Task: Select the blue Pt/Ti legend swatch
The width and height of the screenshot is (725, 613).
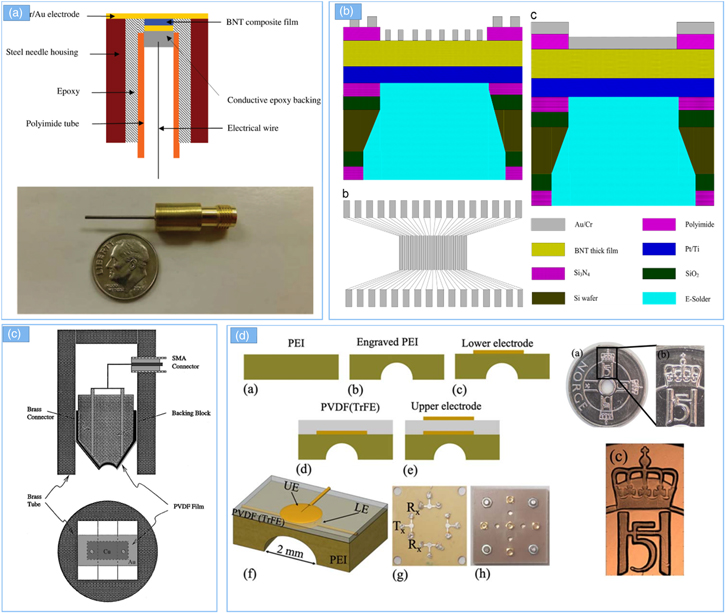Action: coord(659,249)
